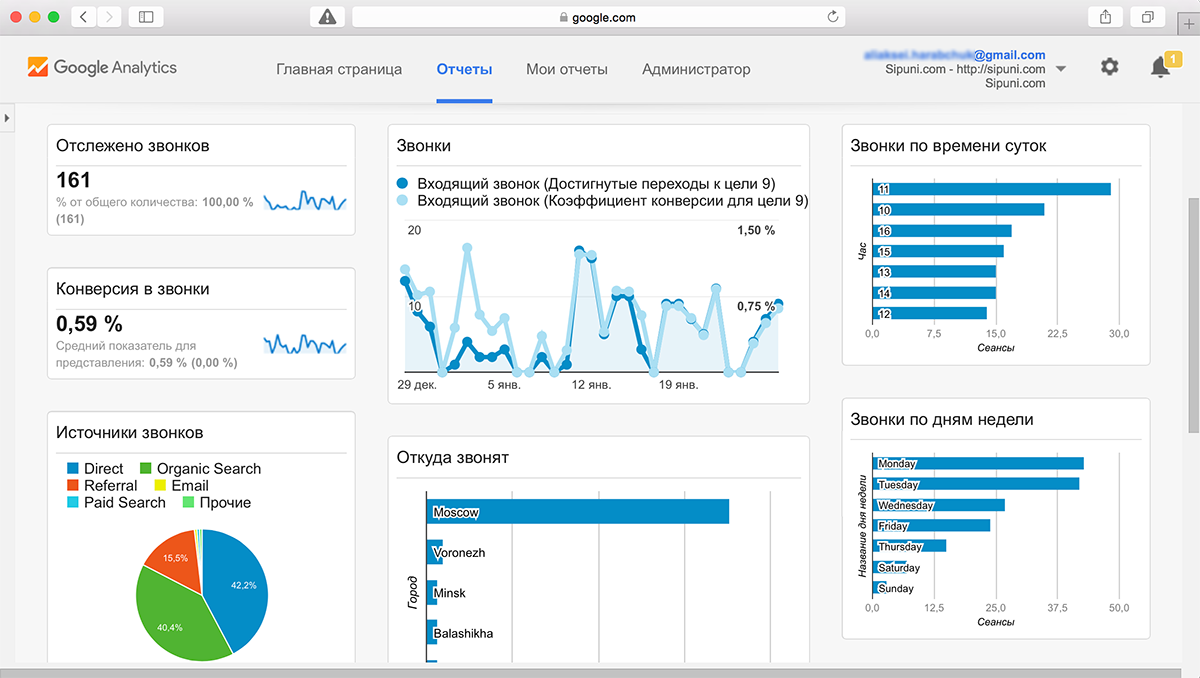Add a new tab plus button
Screen dimensions: 1200x678
point(1187,26)
